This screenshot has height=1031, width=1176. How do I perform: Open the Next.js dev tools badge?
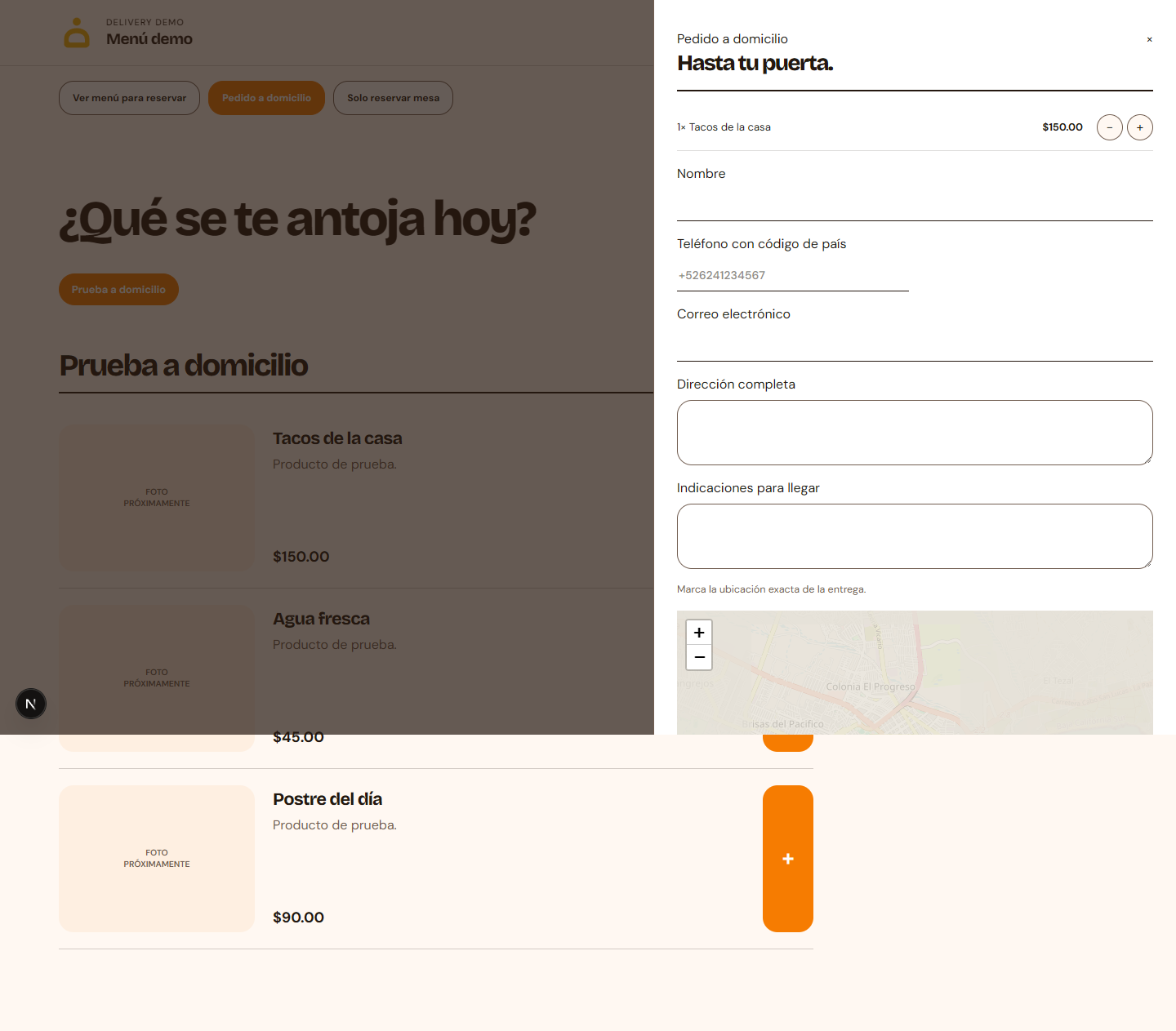[31, 704]
